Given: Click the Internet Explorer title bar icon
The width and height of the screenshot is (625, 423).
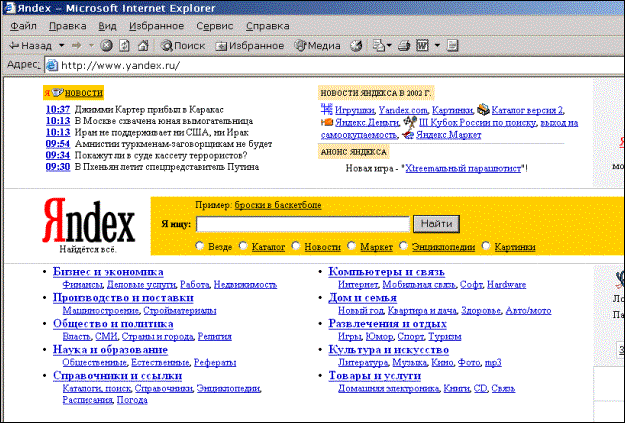Looking at the screenshot, I should 10,8.
